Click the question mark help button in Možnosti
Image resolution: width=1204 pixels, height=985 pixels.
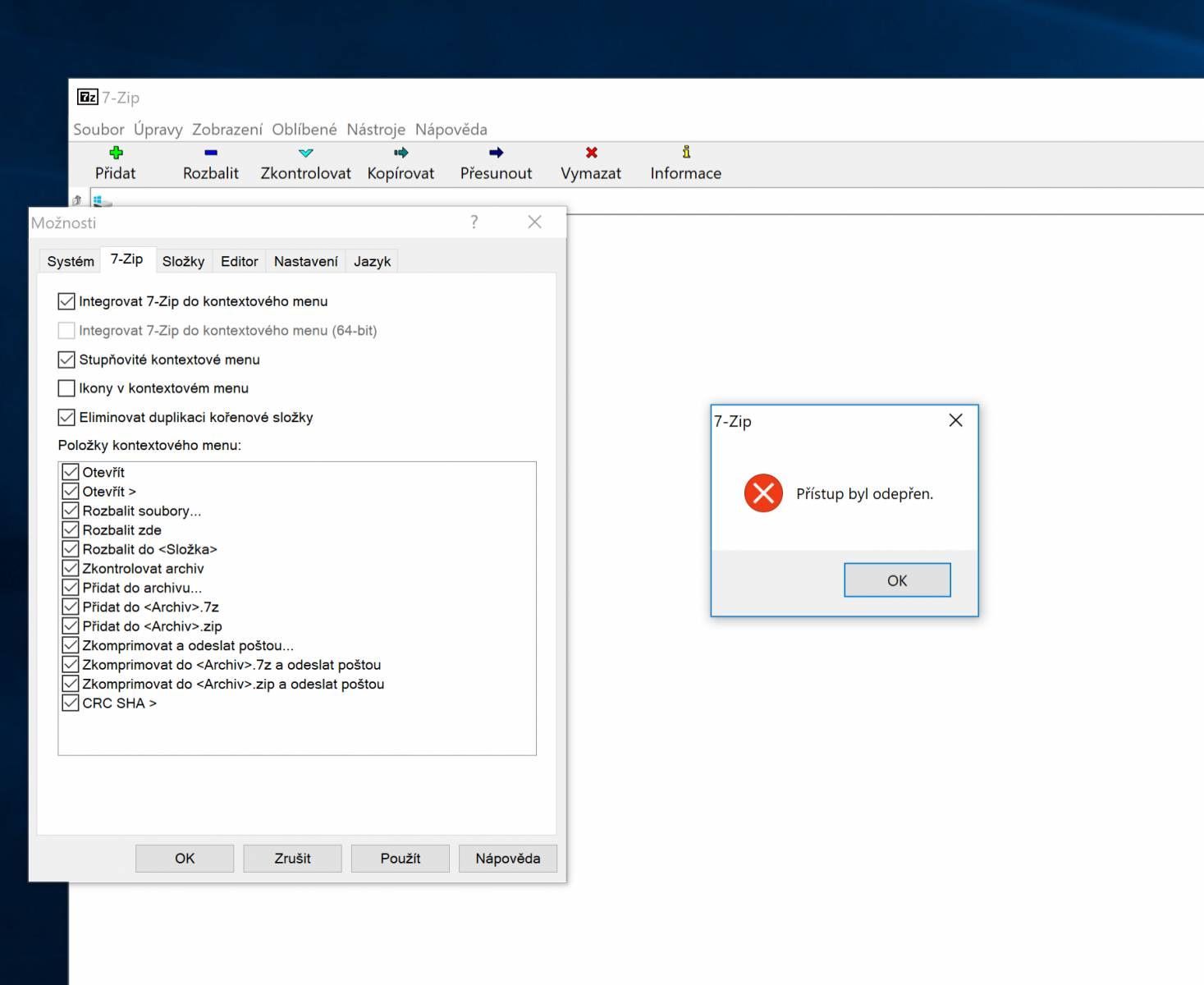[x=474, y=222]
